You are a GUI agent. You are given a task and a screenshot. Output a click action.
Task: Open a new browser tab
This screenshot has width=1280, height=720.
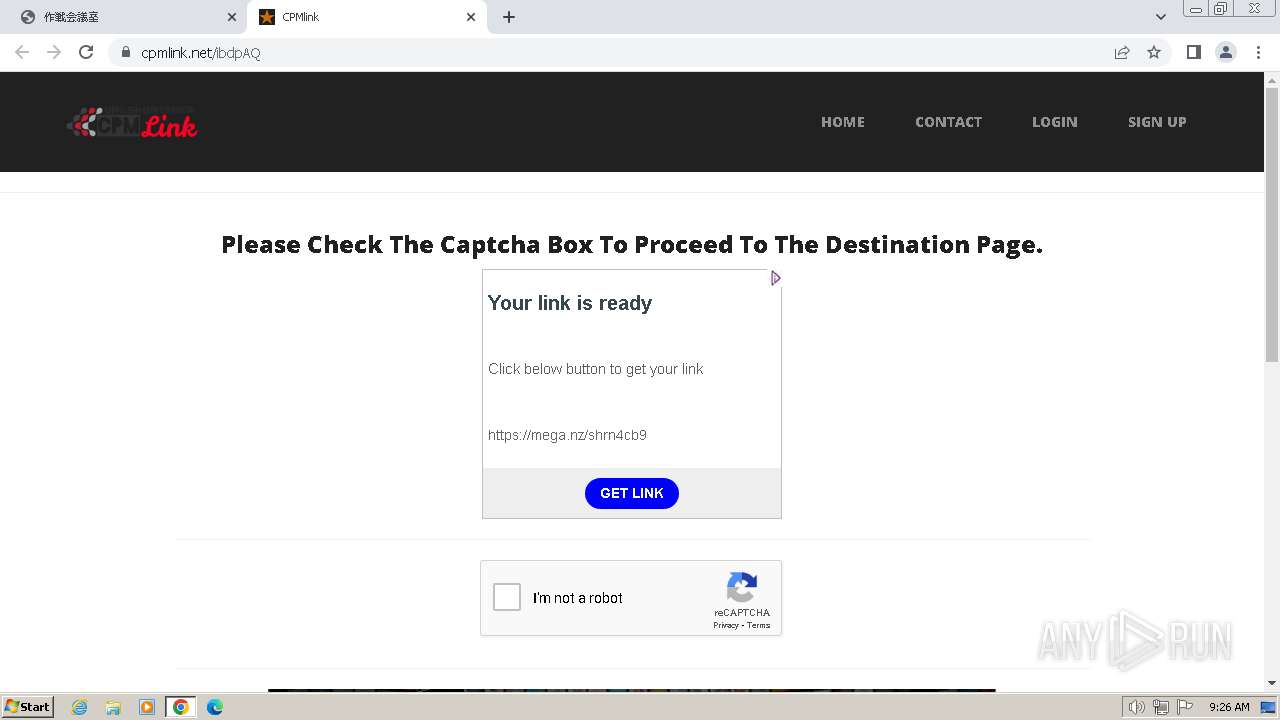(509, 17)
